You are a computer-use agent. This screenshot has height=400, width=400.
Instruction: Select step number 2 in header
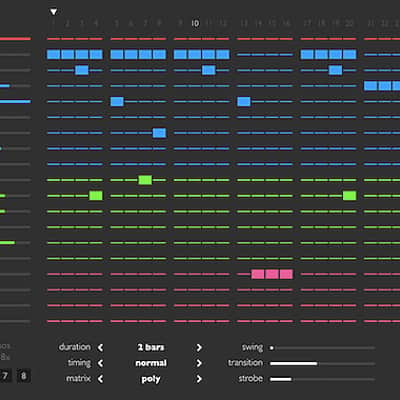pos(67,23)
